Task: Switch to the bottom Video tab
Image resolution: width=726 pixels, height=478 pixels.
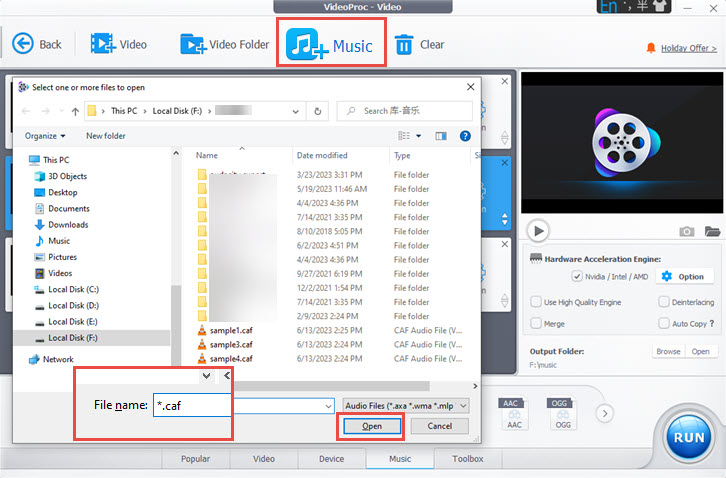Action: pos(264,459)
